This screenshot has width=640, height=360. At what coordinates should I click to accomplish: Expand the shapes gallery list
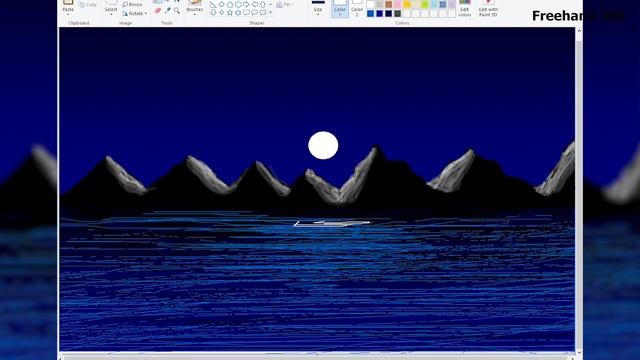pyautogui.click(x=271, y=13)
